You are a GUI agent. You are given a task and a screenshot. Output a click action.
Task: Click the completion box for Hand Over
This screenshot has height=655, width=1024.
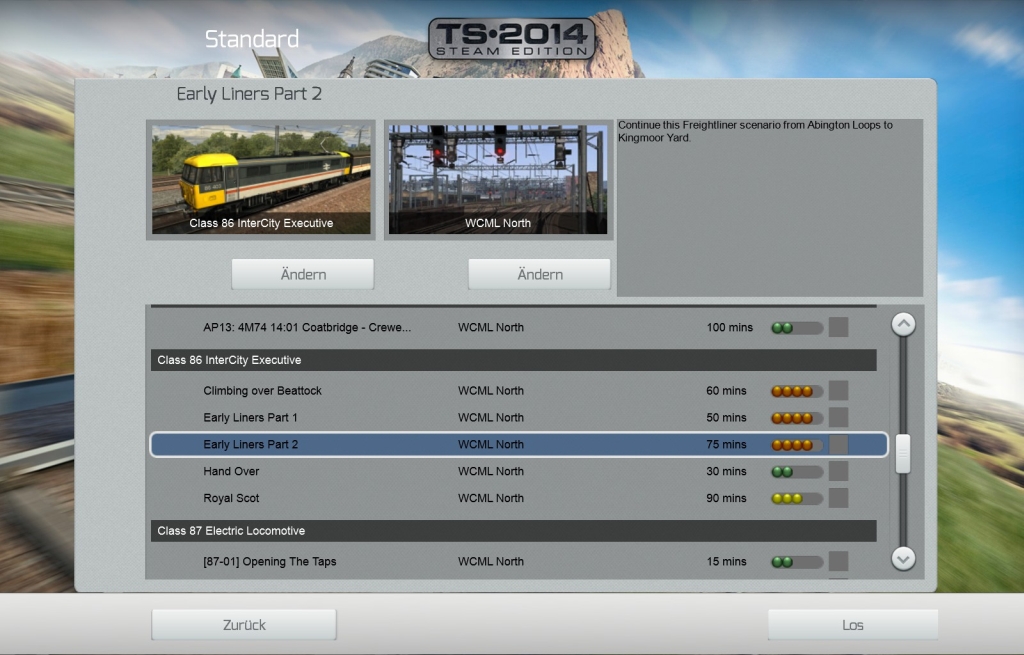pyautogui.click(x=839, y=471)
